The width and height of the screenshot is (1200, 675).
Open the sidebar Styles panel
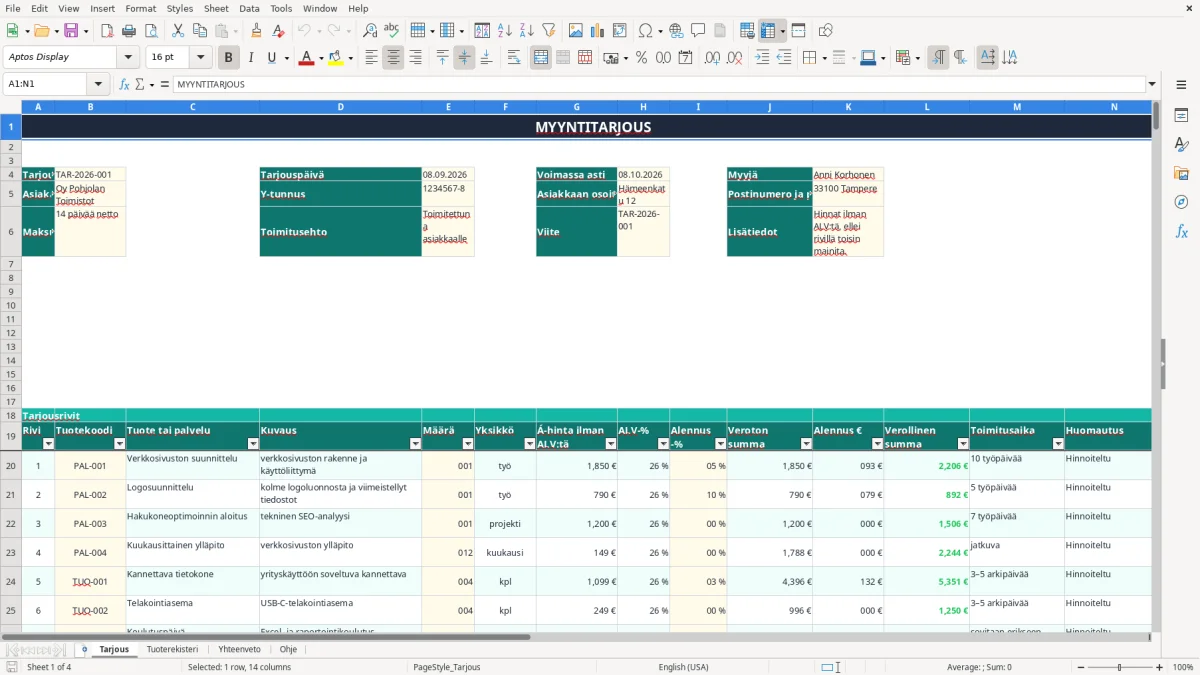(1181, 145)
